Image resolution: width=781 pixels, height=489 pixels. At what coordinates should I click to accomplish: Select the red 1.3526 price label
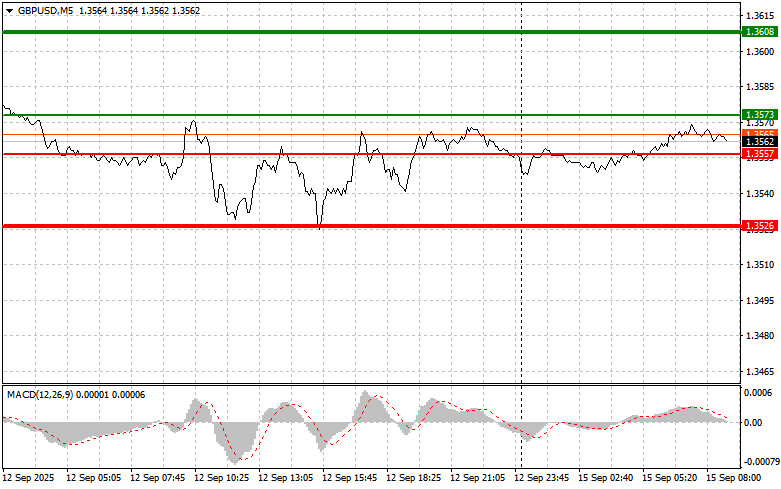tap(759, 226)
